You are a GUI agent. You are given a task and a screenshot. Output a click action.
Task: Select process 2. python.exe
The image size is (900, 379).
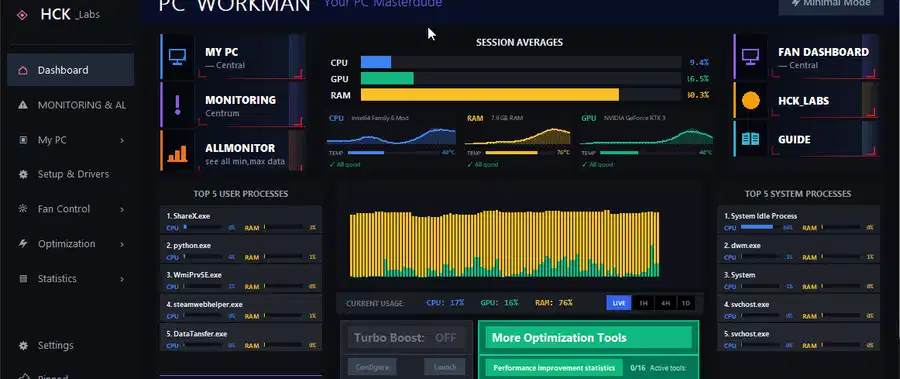[241, 250]
